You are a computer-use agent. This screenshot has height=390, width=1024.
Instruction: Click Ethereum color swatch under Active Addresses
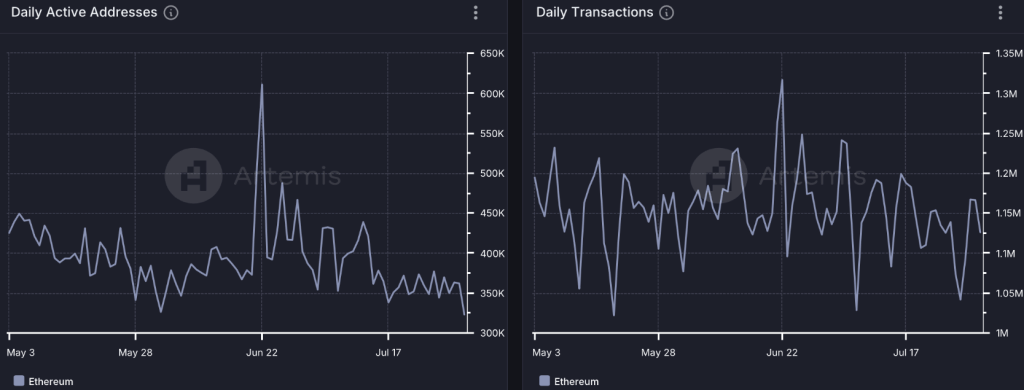(x=18, y=381)
